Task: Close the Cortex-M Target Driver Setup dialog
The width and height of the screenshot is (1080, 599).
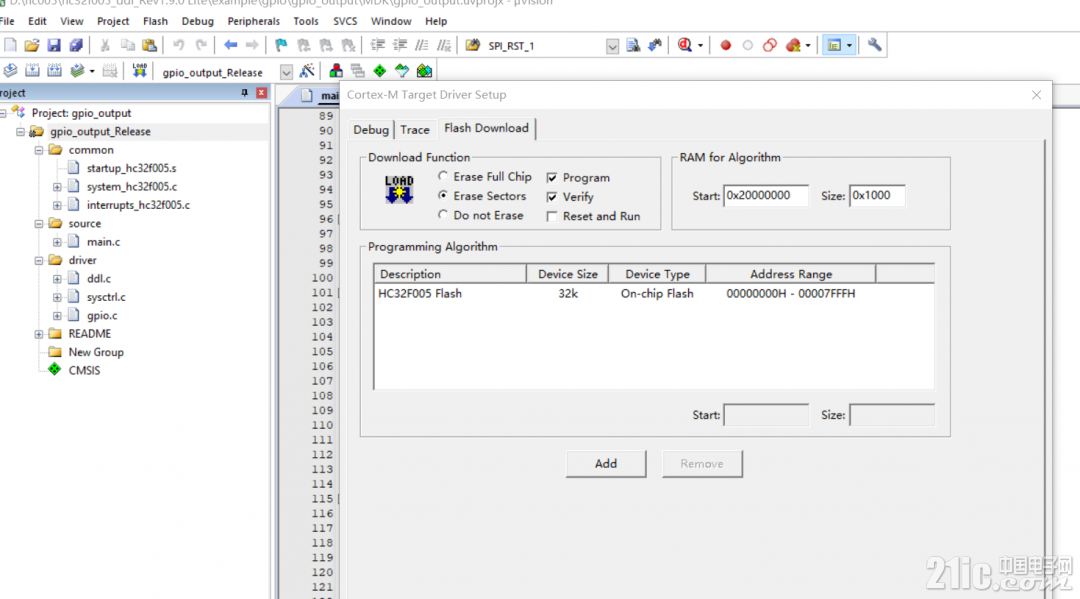Action: pos(1037,95)
